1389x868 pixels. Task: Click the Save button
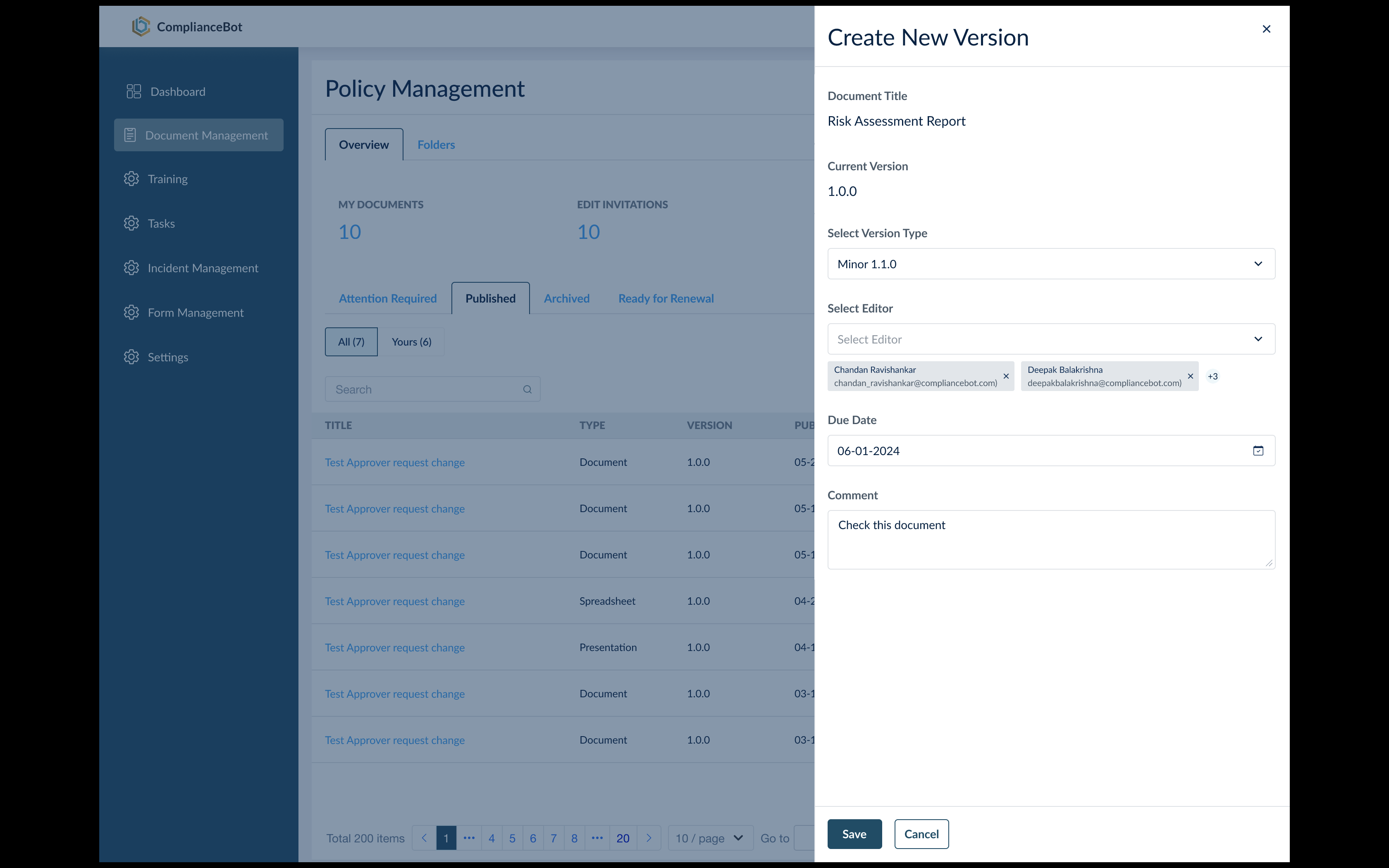tap(854, 834)
